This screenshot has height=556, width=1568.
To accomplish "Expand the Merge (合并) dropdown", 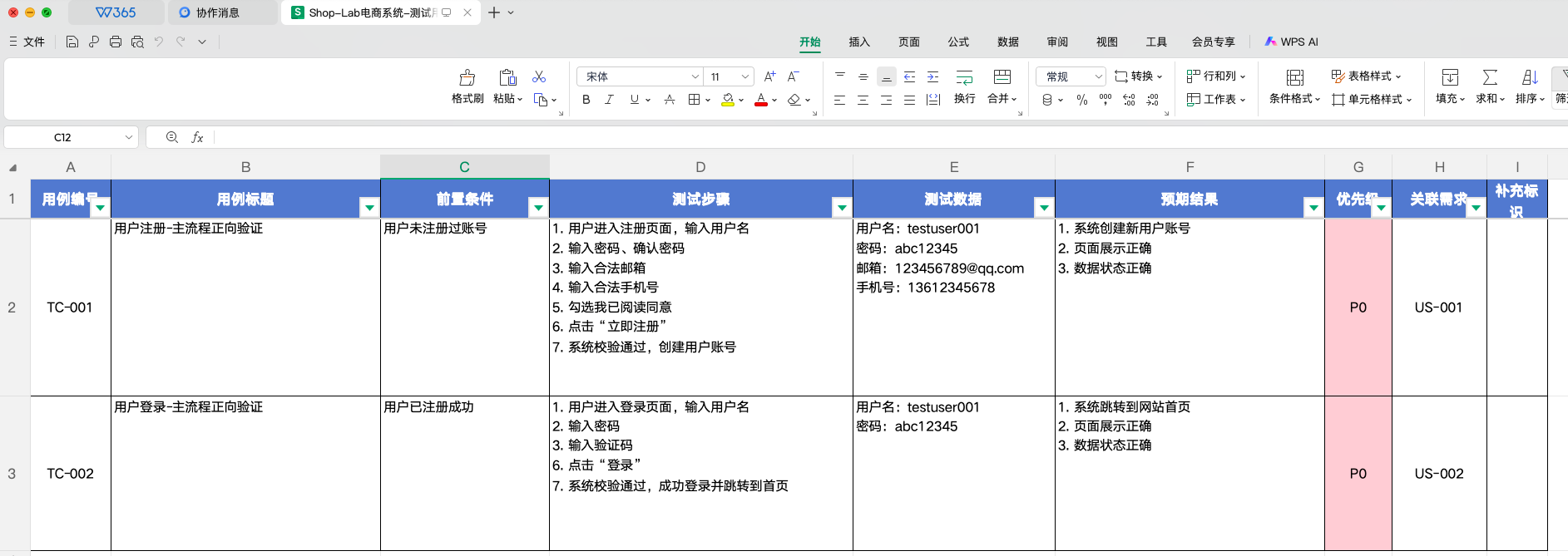I will (1014, 99).
